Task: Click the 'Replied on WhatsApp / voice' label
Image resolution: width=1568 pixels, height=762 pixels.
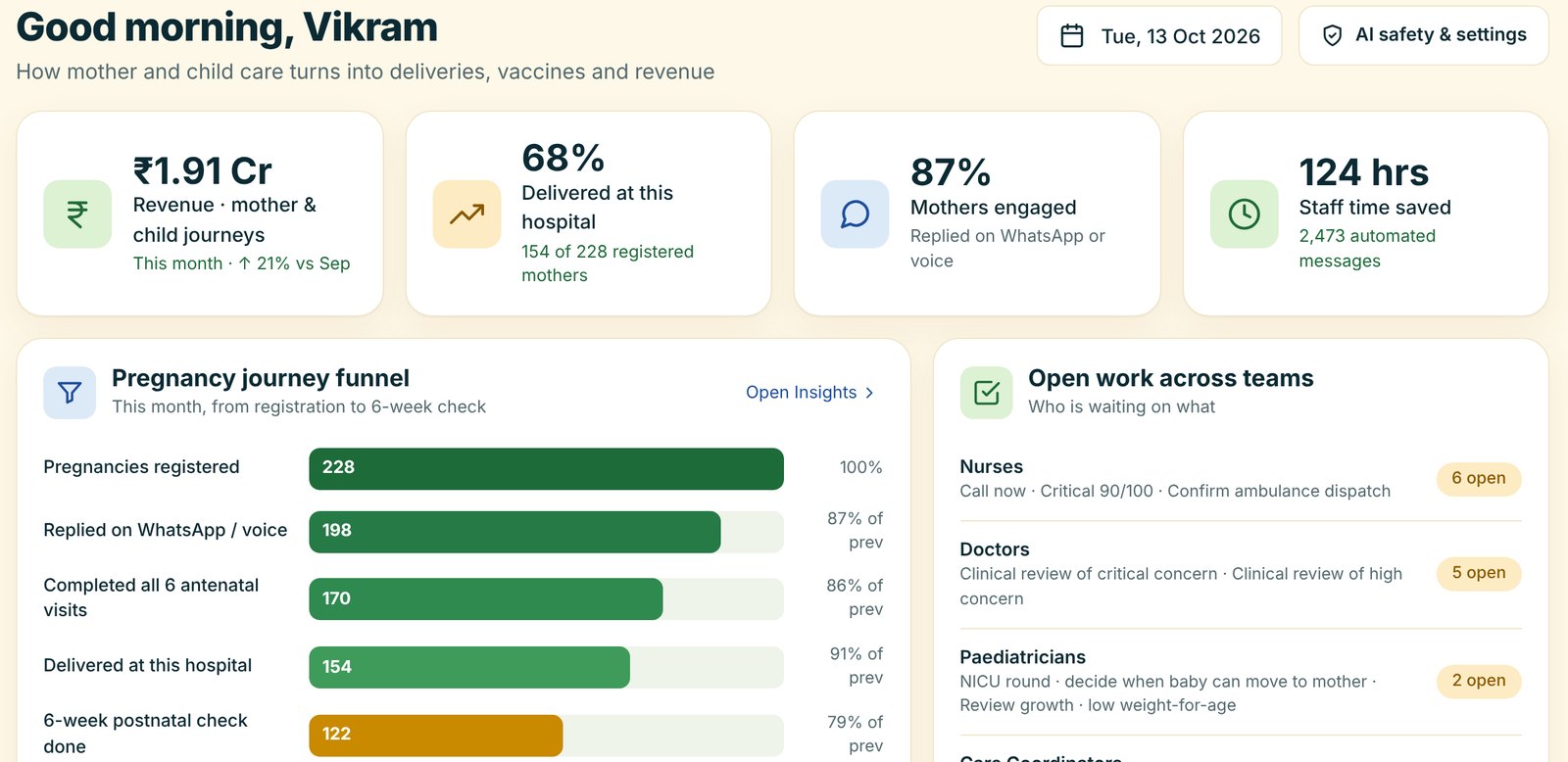Action: [166, 530]
